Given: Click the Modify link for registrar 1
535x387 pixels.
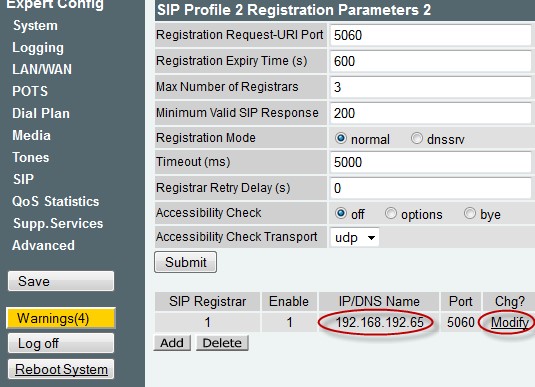Looking at the screenshot, I should (510, 322).
